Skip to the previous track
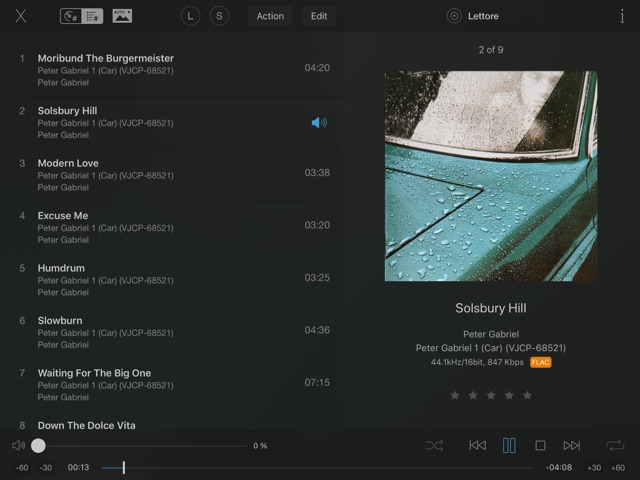 coord(477,445)
